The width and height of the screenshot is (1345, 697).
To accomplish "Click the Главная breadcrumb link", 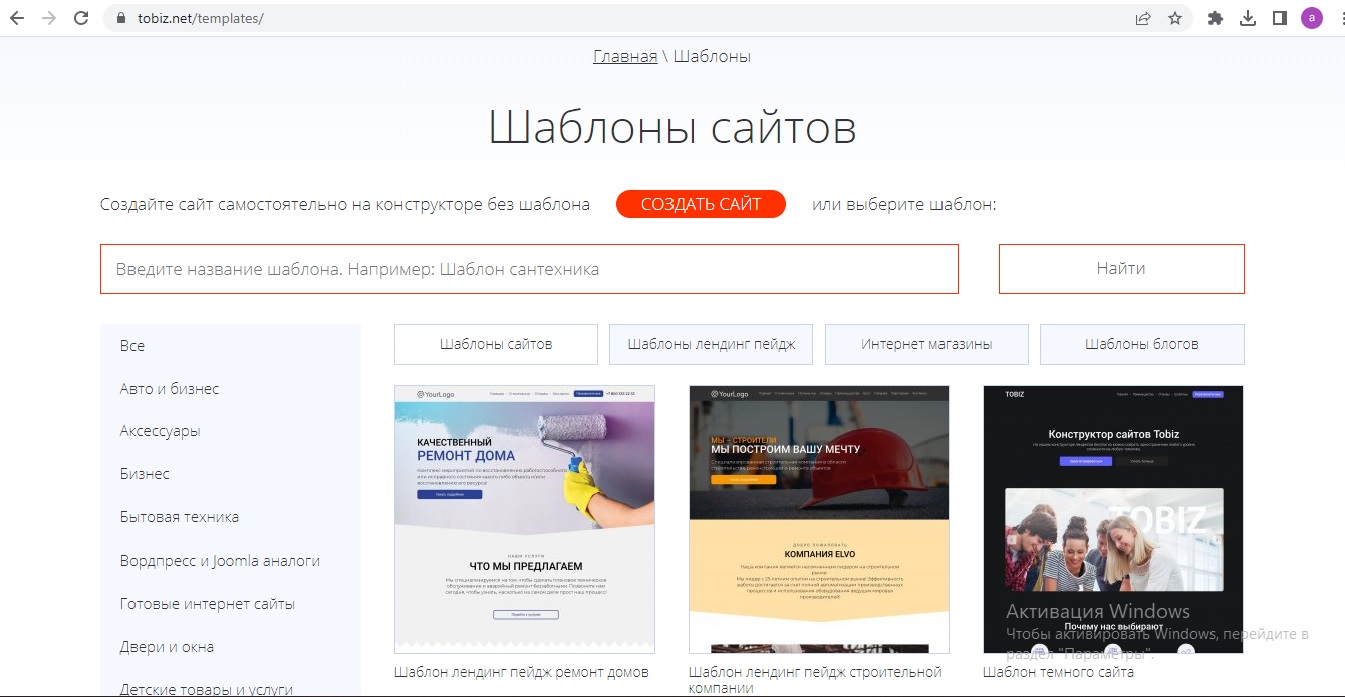I will (625, 56).
